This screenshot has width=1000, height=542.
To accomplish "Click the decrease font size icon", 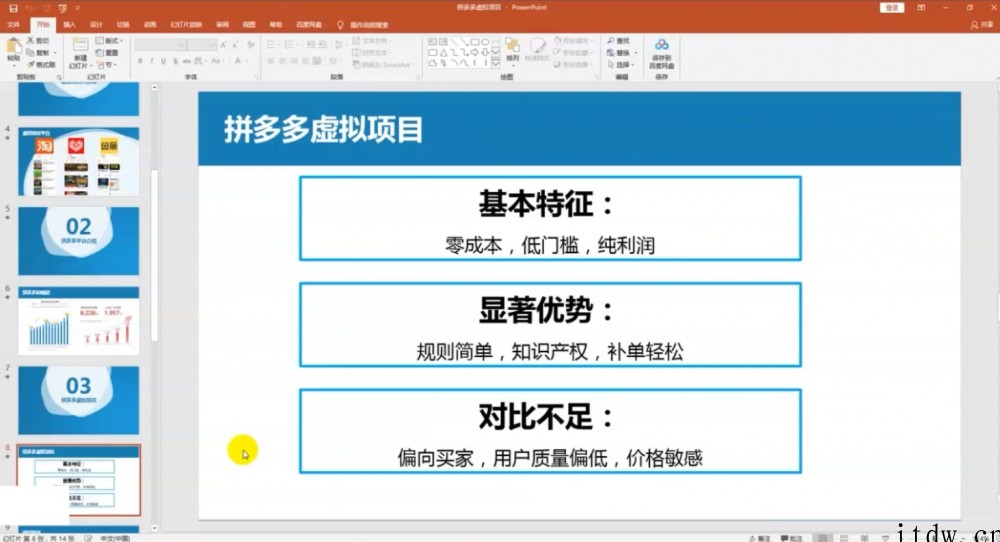I will tap(235, 45).
